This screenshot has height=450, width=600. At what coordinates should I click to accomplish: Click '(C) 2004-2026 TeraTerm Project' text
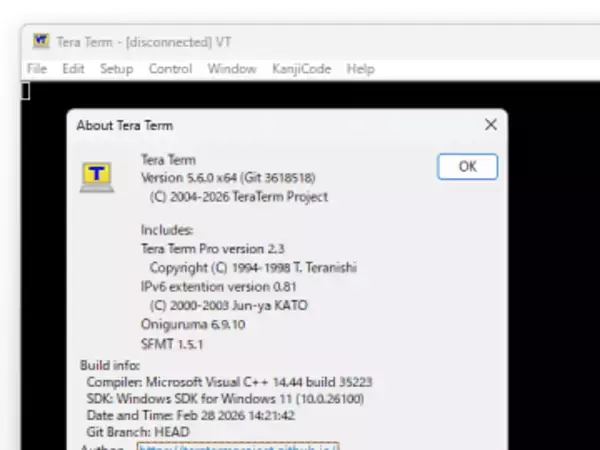(239, 197)
